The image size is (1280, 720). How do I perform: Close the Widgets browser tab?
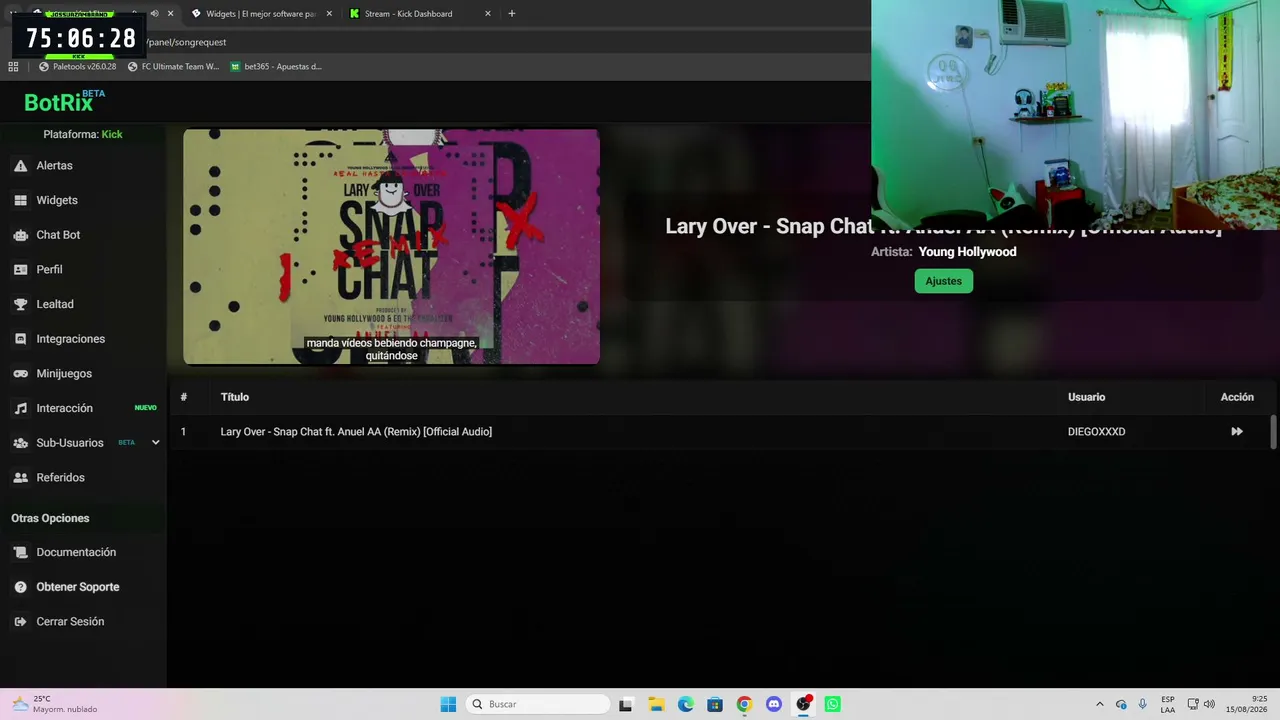coord(329,14)
